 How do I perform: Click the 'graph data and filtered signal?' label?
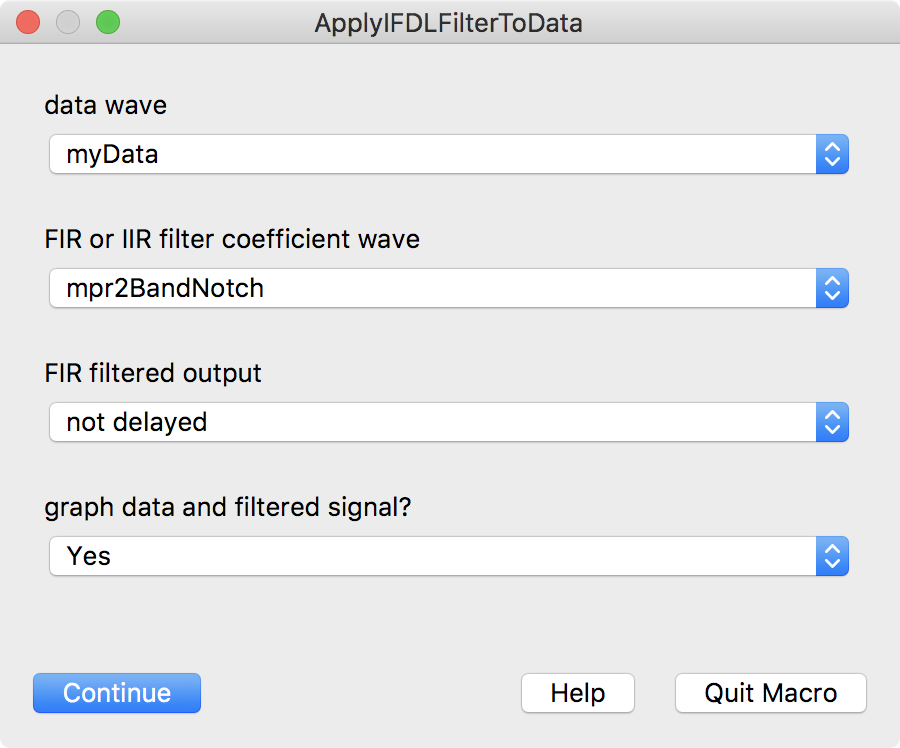[228, 507]
